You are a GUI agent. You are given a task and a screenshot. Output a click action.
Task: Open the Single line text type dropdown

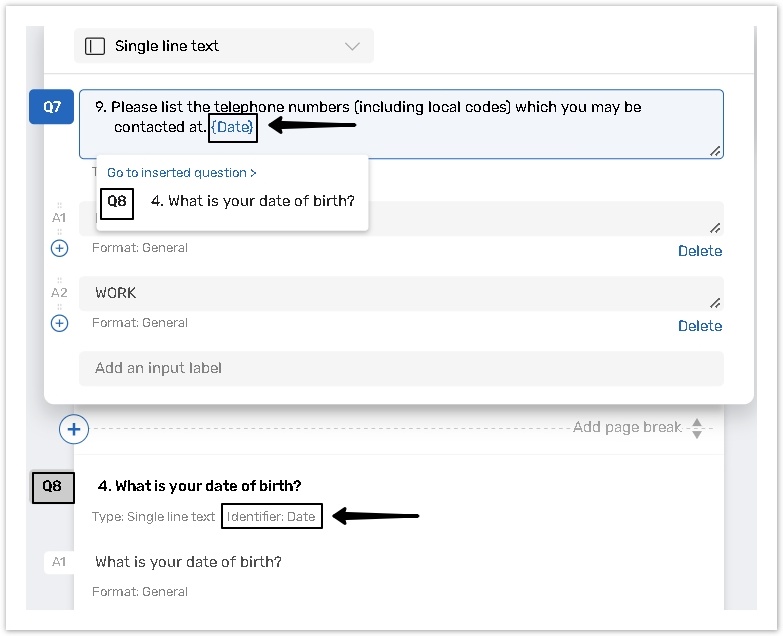click(223, 46)
